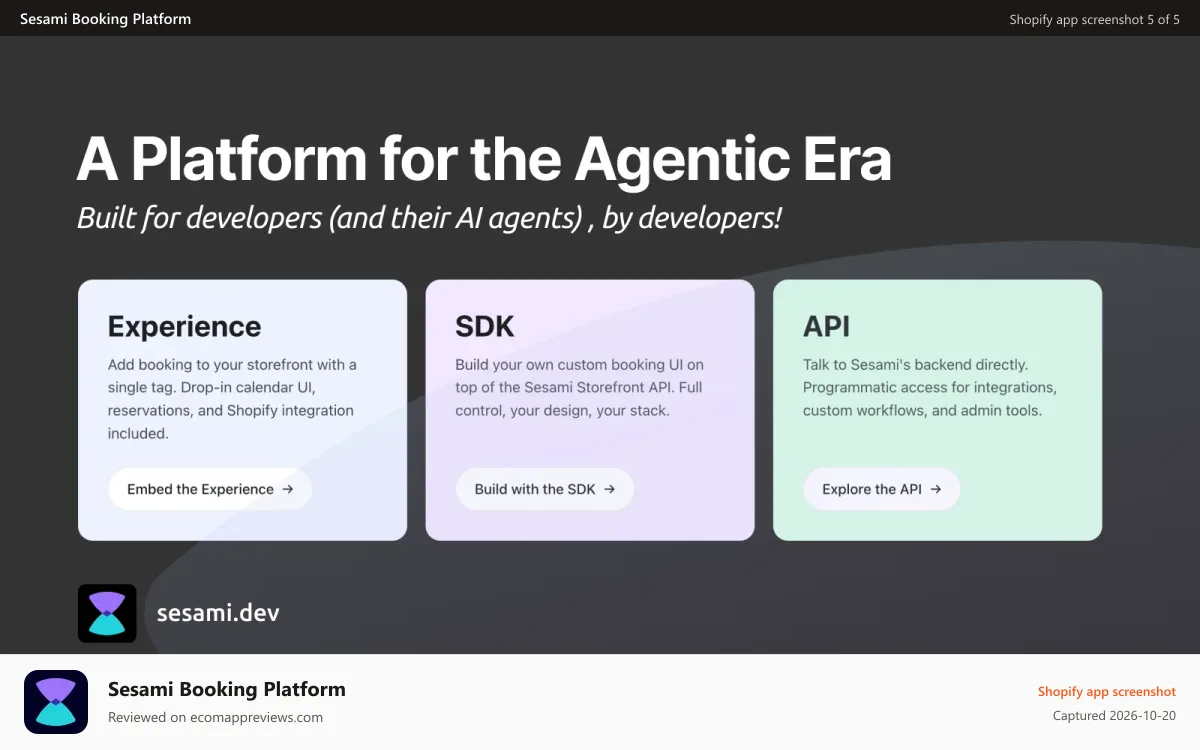Click the headline A Platform for the Agentic Era
This screenshot has width=1200, height=750.
[484, 158]
